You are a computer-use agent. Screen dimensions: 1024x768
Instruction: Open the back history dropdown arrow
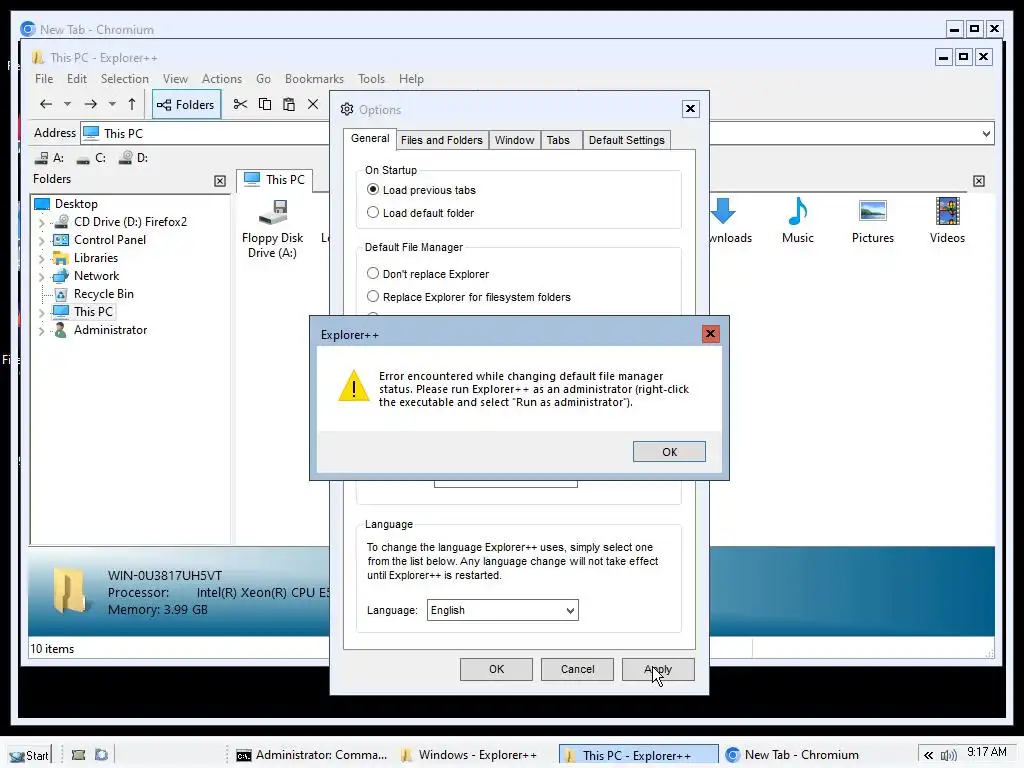(x=67, y=104)
